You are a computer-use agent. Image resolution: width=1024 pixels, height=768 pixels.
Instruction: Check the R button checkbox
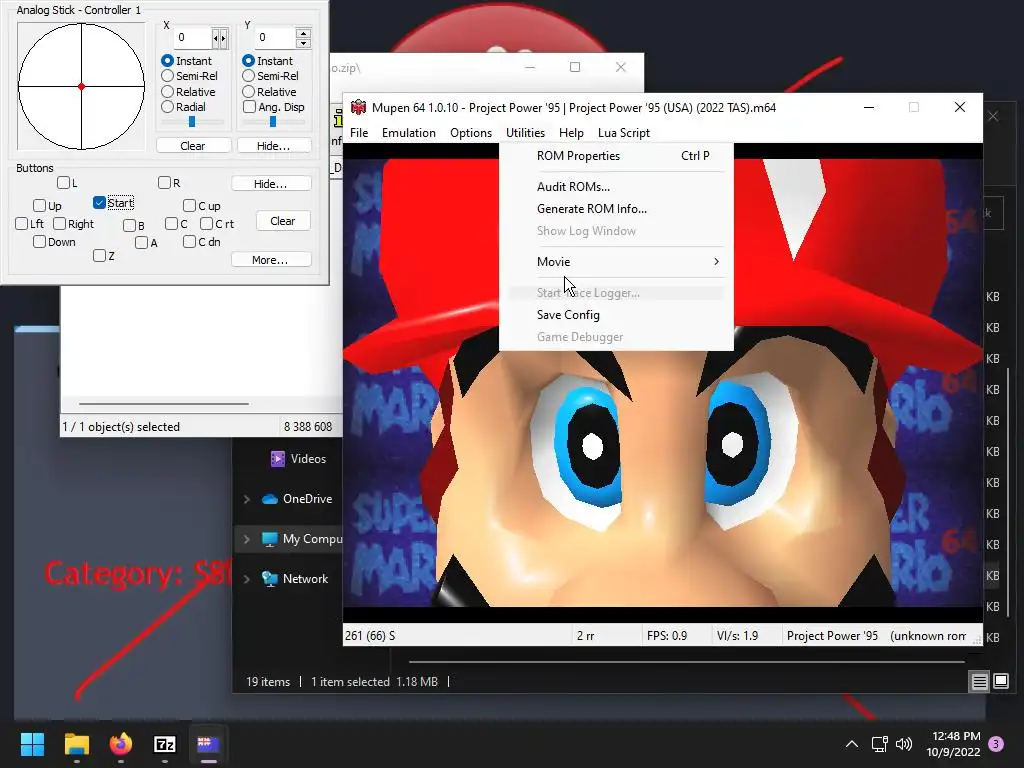(165, 182)
